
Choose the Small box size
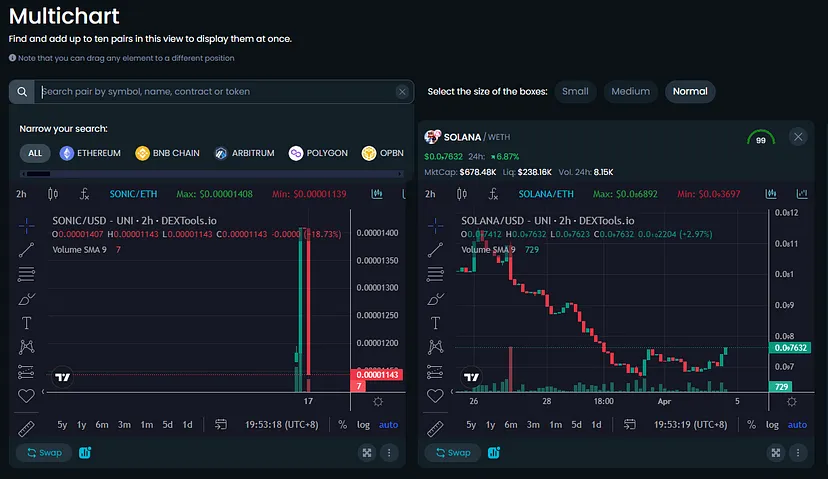point(575,91)
